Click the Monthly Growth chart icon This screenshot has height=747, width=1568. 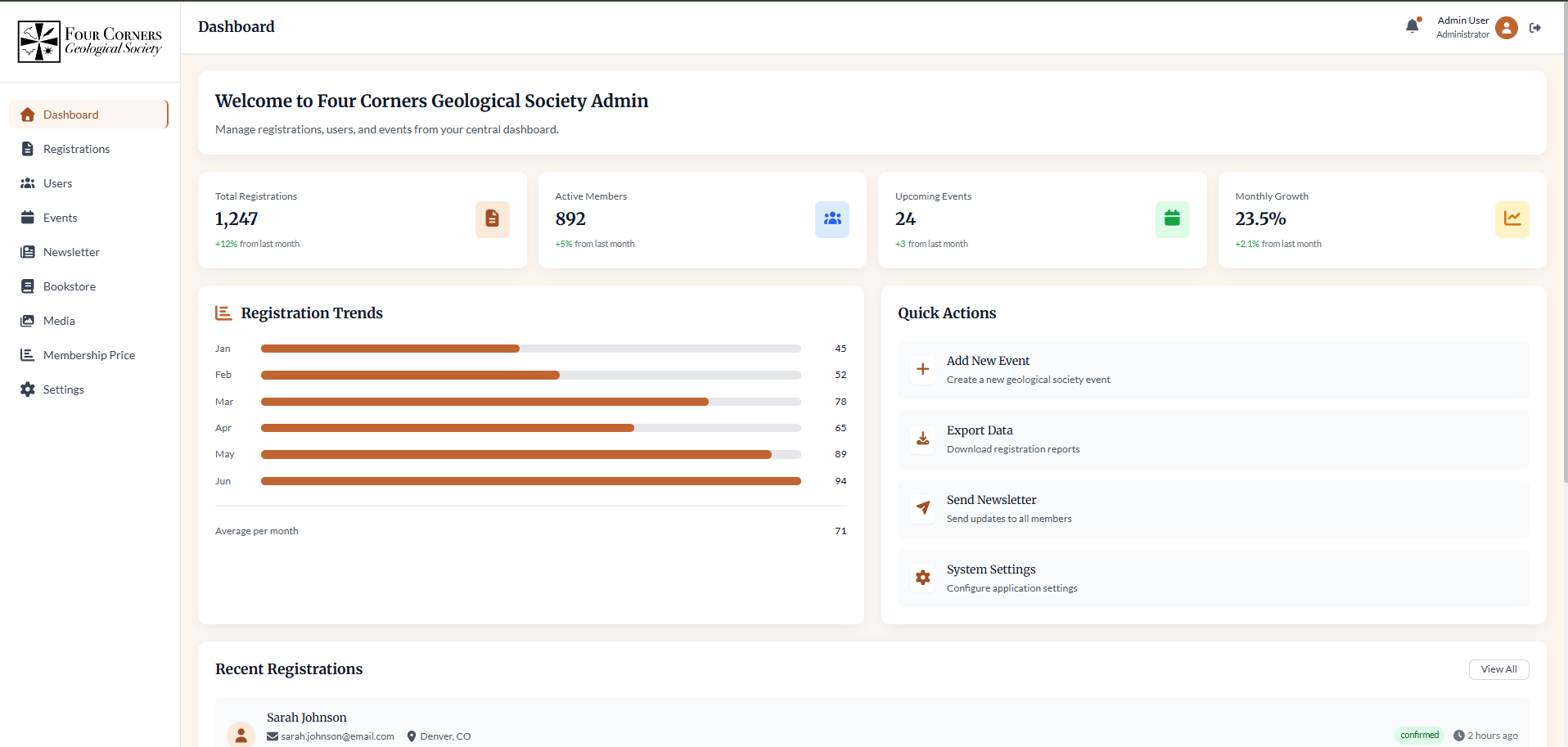(1512, 219)
